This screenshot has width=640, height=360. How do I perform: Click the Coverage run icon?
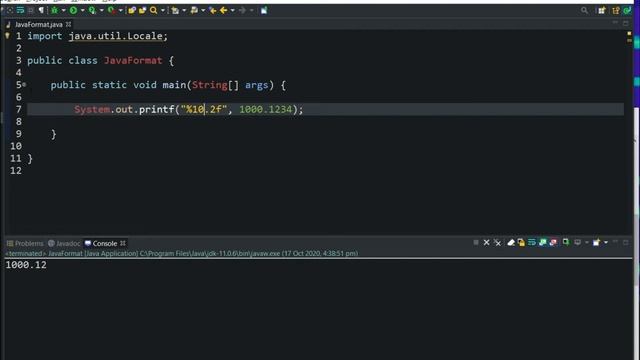pos(93,10)
